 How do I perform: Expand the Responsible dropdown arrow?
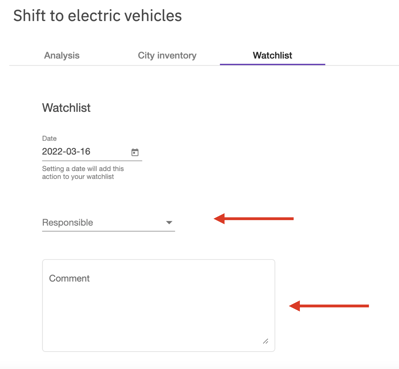(169, 222)
